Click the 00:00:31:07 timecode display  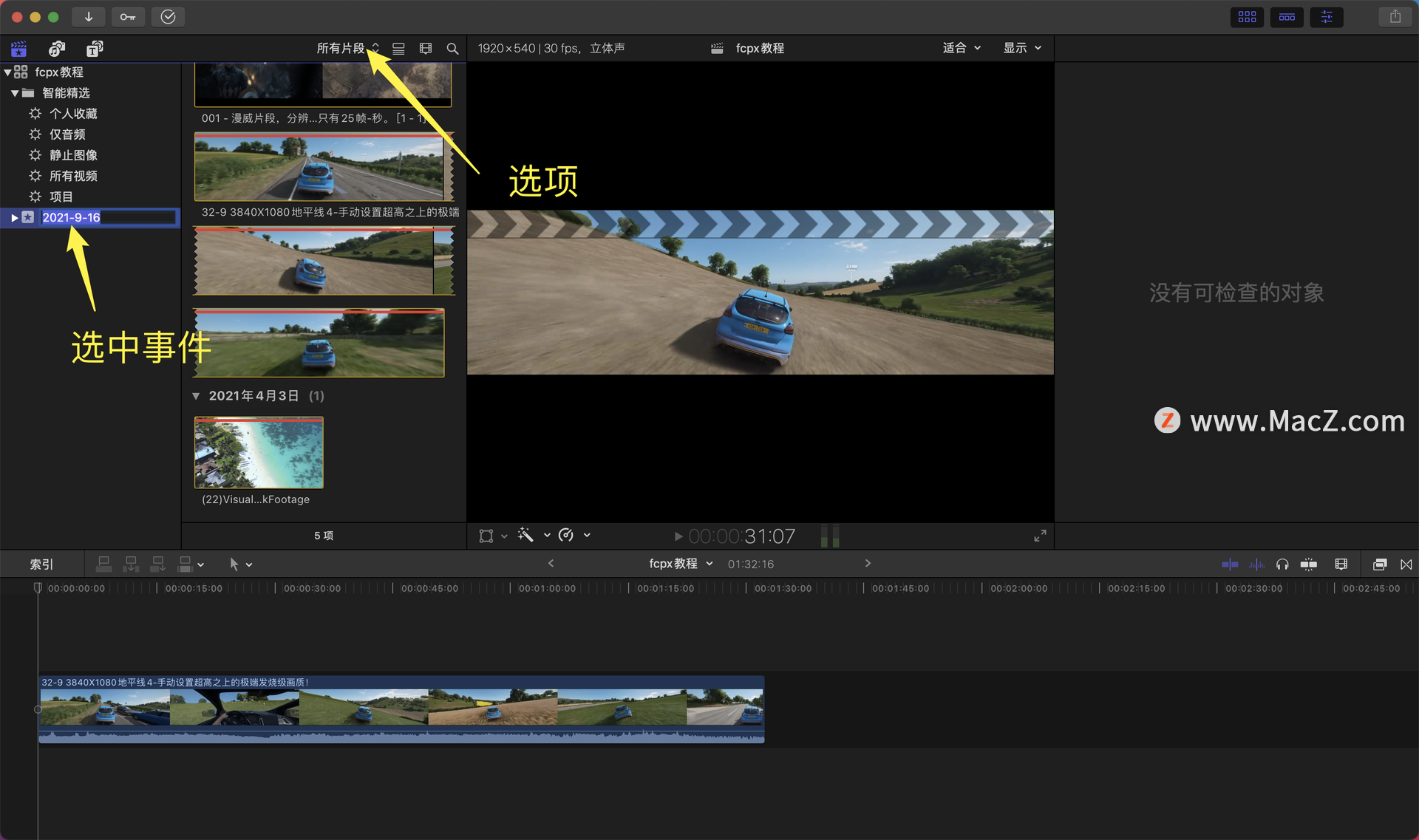click(742, 536)
